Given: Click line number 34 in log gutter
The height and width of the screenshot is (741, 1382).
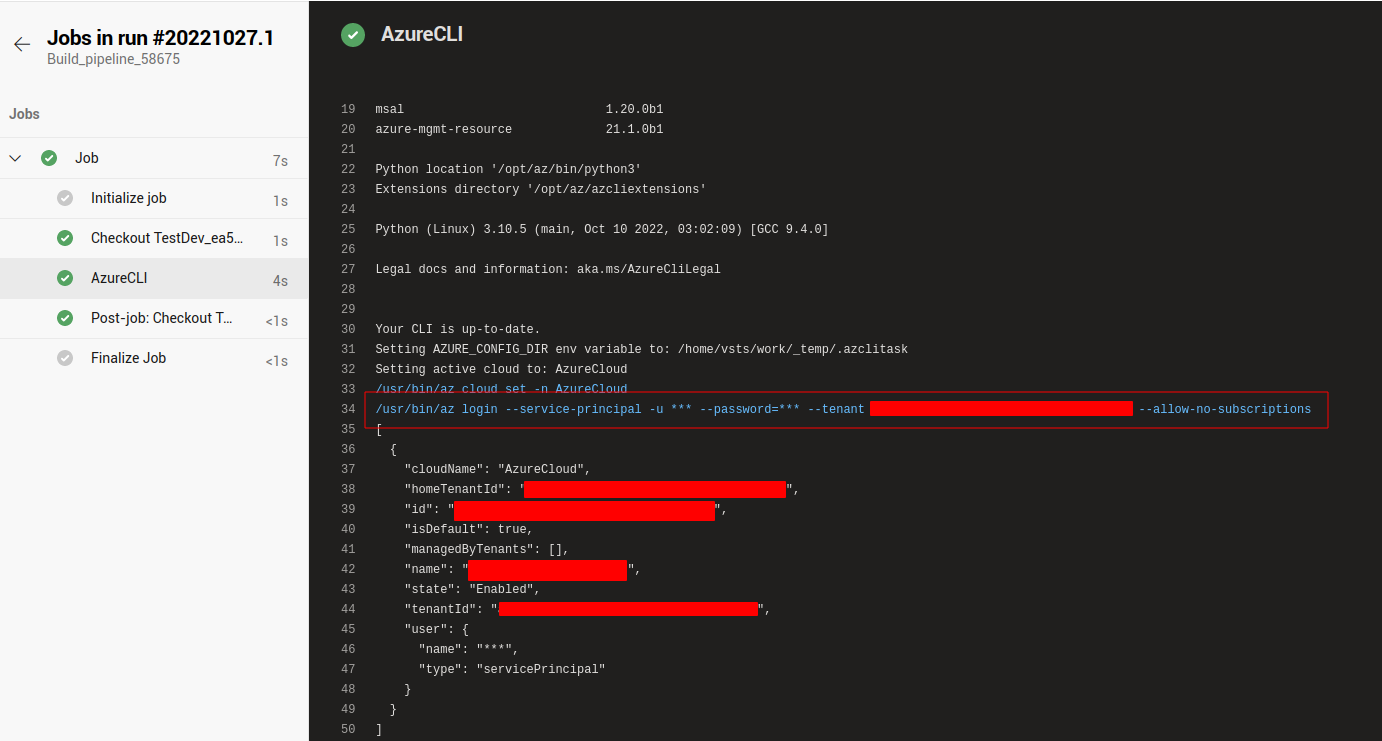Looking at the screenshot, I should point(348,409).
